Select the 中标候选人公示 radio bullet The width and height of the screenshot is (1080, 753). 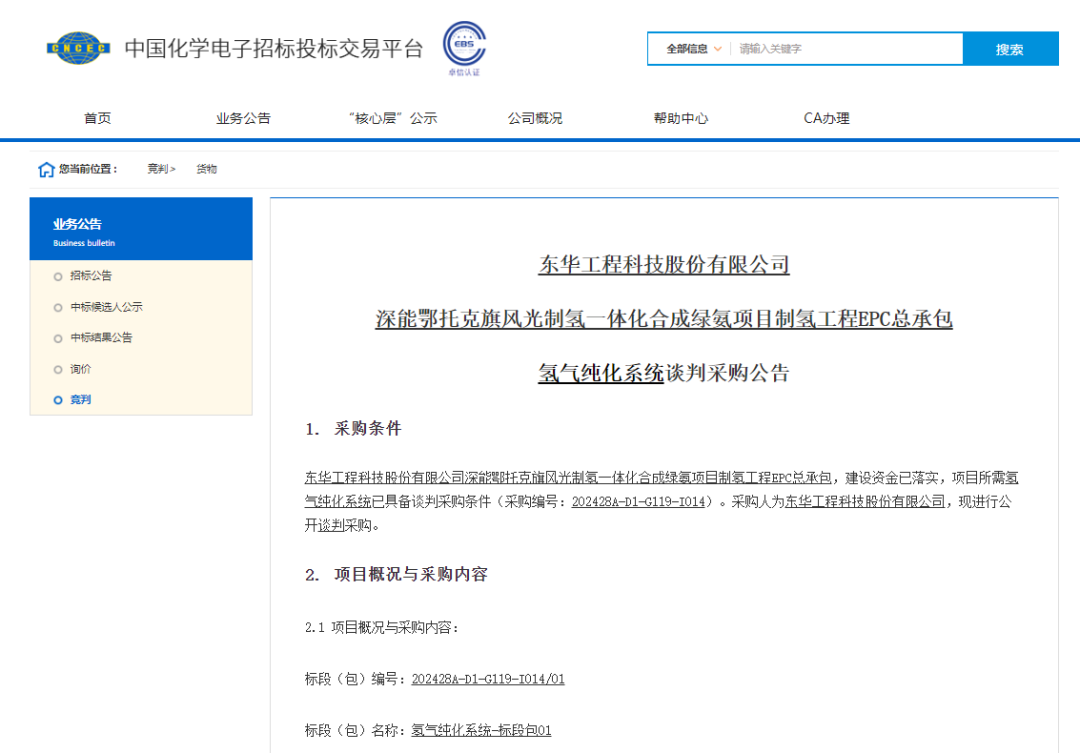(58, 307)
